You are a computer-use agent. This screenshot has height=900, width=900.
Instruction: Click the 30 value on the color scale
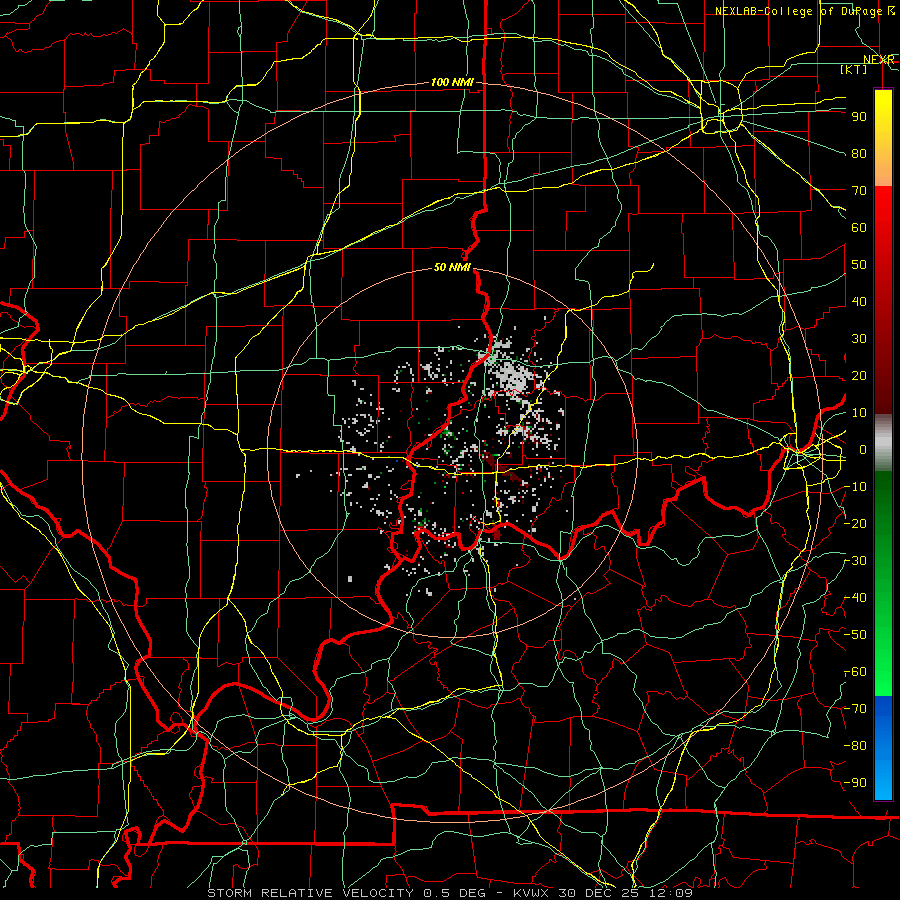[x=859, y=339]
